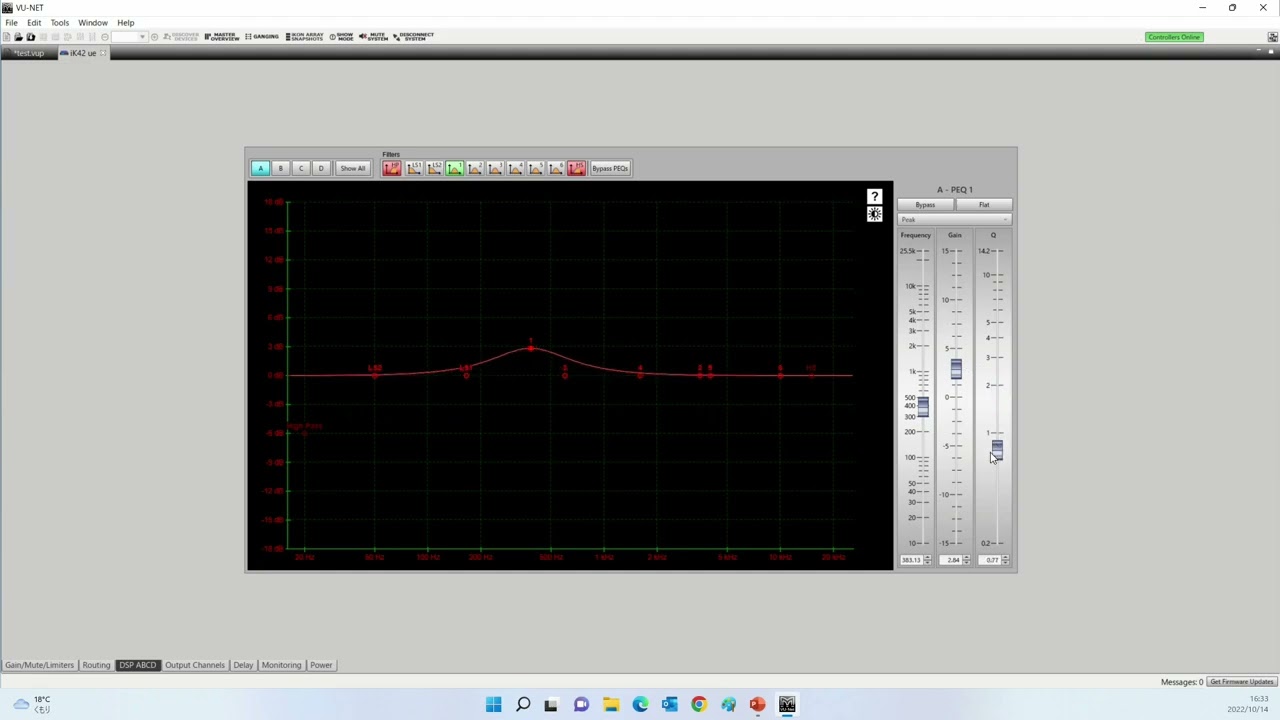Click the Q slider handle

(997, 450)
